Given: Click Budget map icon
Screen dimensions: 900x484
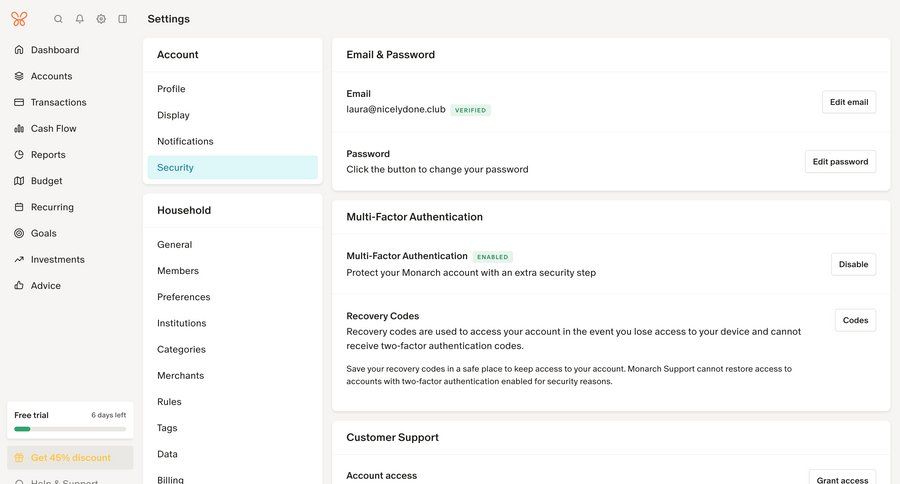Looking at the screenshot, I should [19, 181].
